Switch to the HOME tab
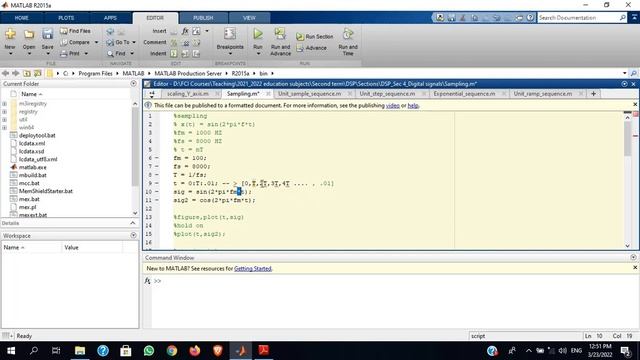 pyautogui.click(x=21, y=18)
